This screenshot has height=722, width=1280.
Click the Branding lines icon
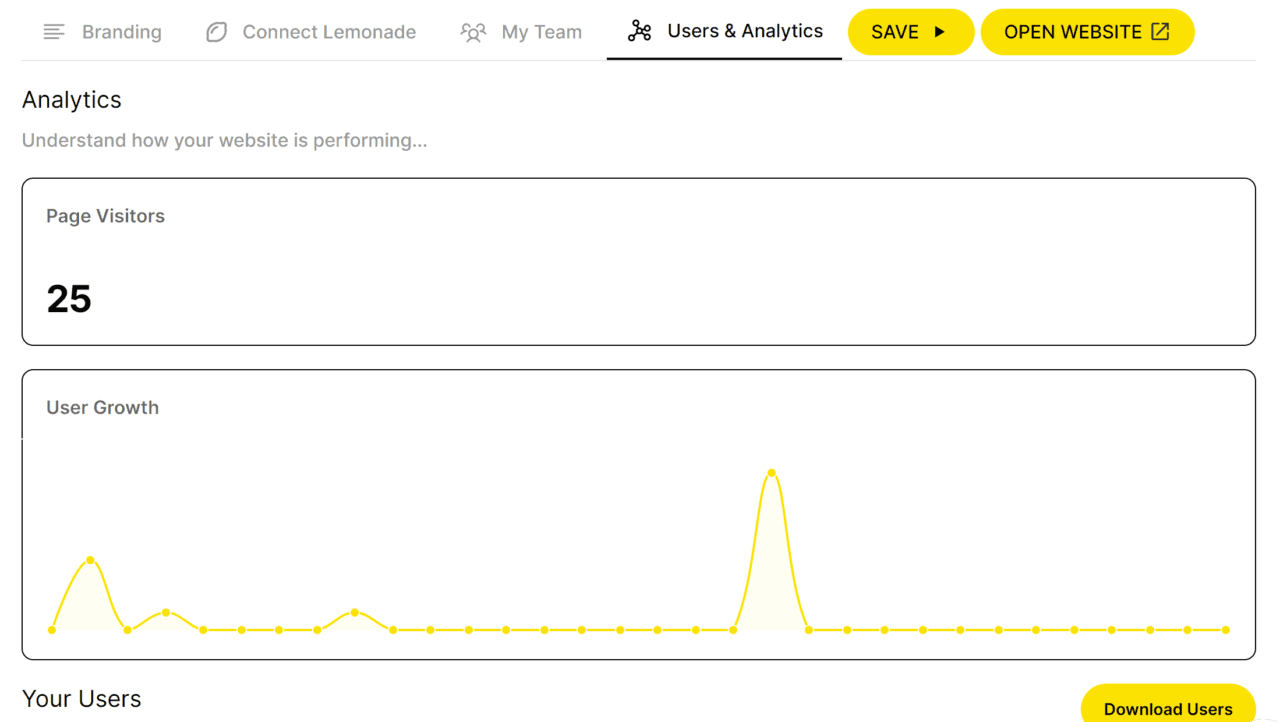(x=54, y=32)
